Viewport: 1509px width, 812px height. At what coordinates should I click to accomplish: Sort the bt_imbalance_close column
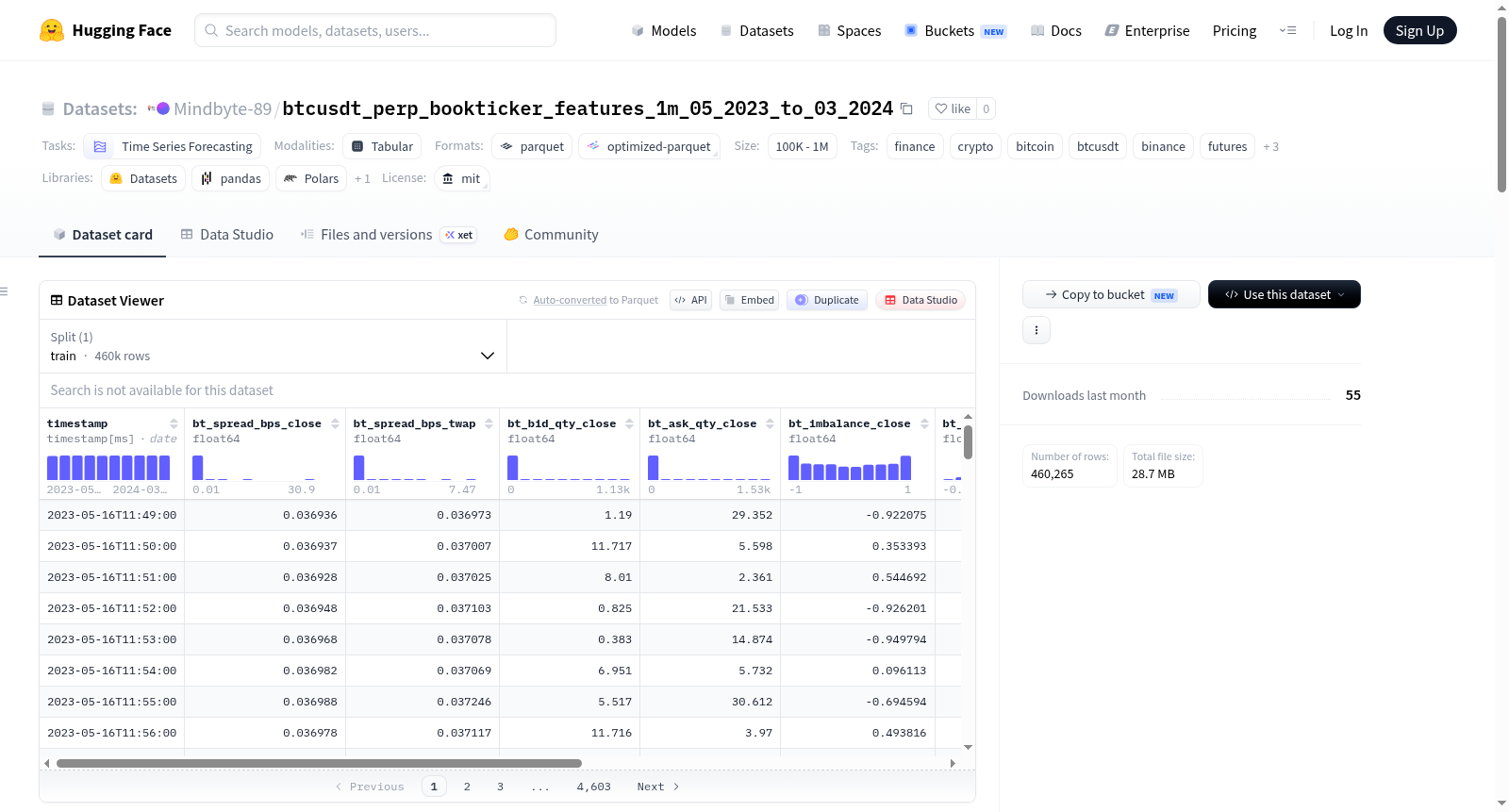tap(924, 423)
